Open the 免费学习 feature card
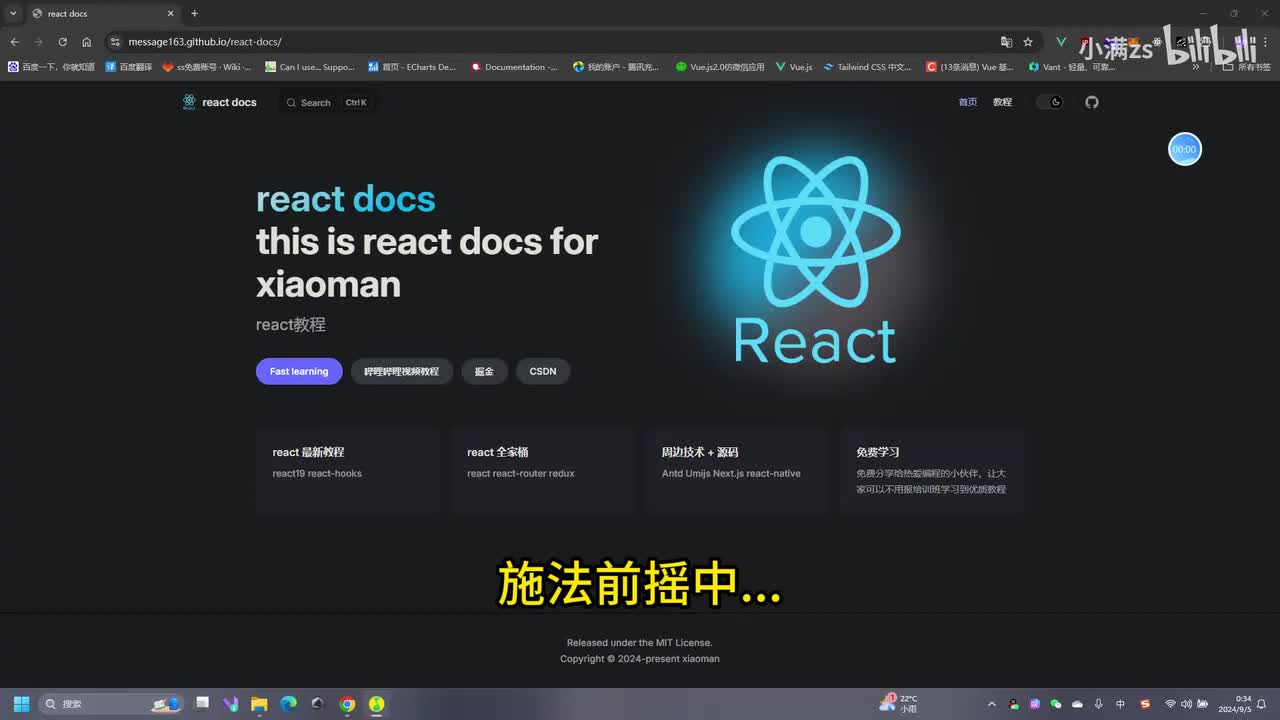 [932, 471]
